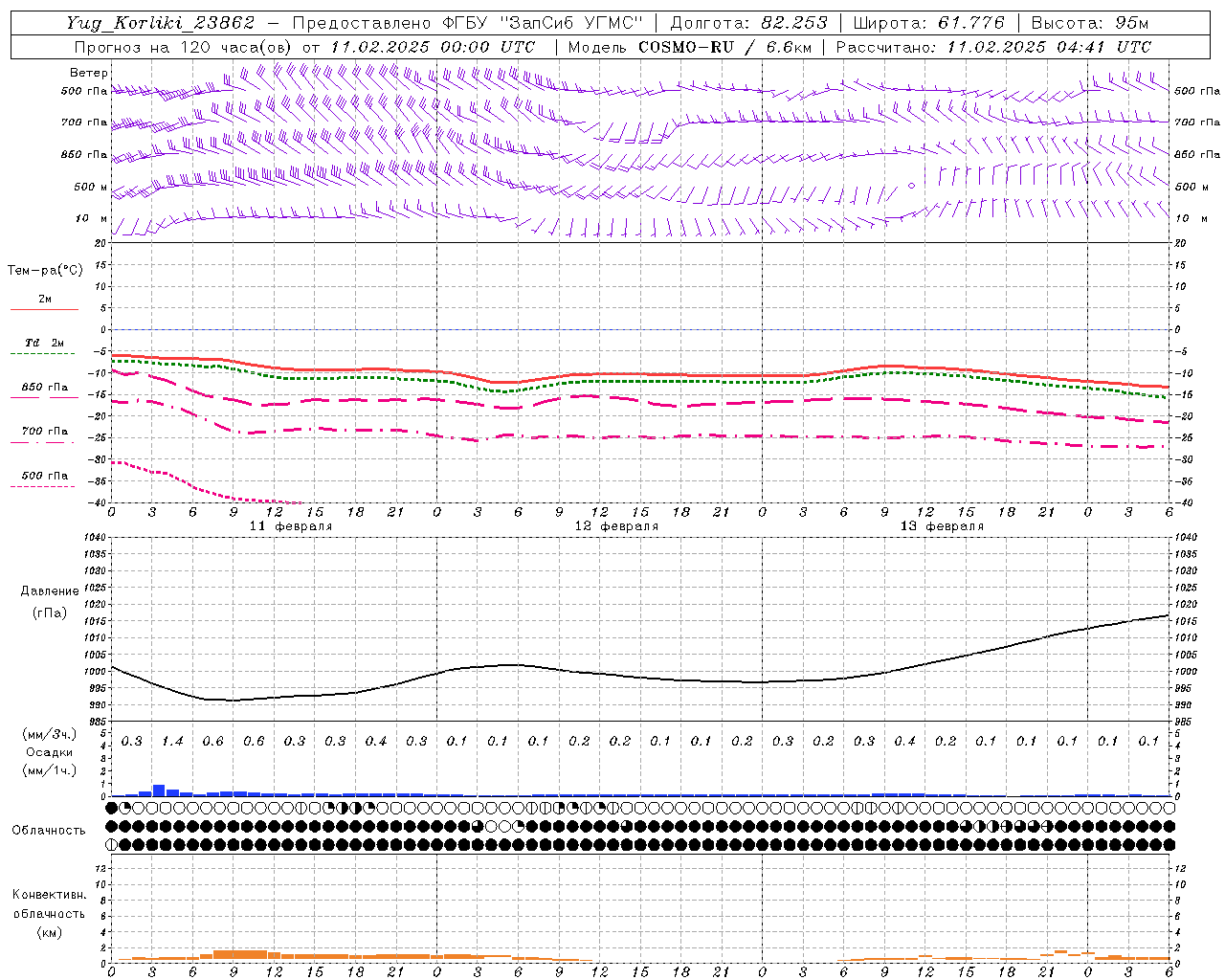Click the station name Yug_Korliki_23862
Viewport: 1225px width, 980px height.
click(161, 23)
